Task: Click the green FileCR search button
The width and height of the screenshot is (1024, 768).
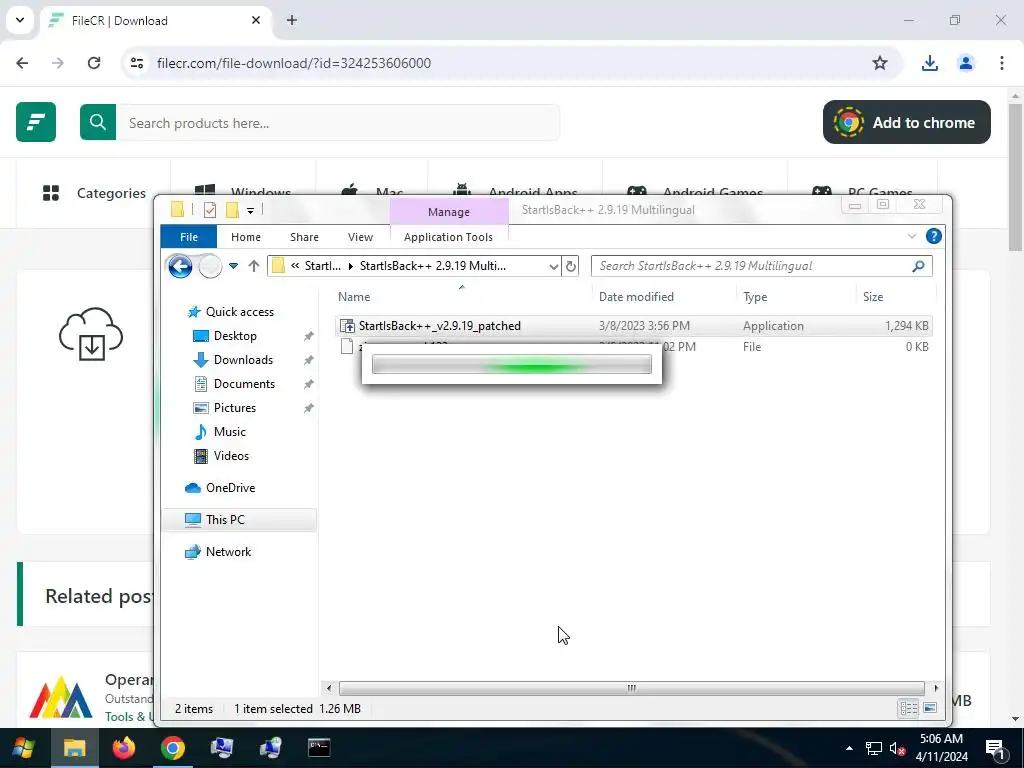Action: click(x=98, y=122)
